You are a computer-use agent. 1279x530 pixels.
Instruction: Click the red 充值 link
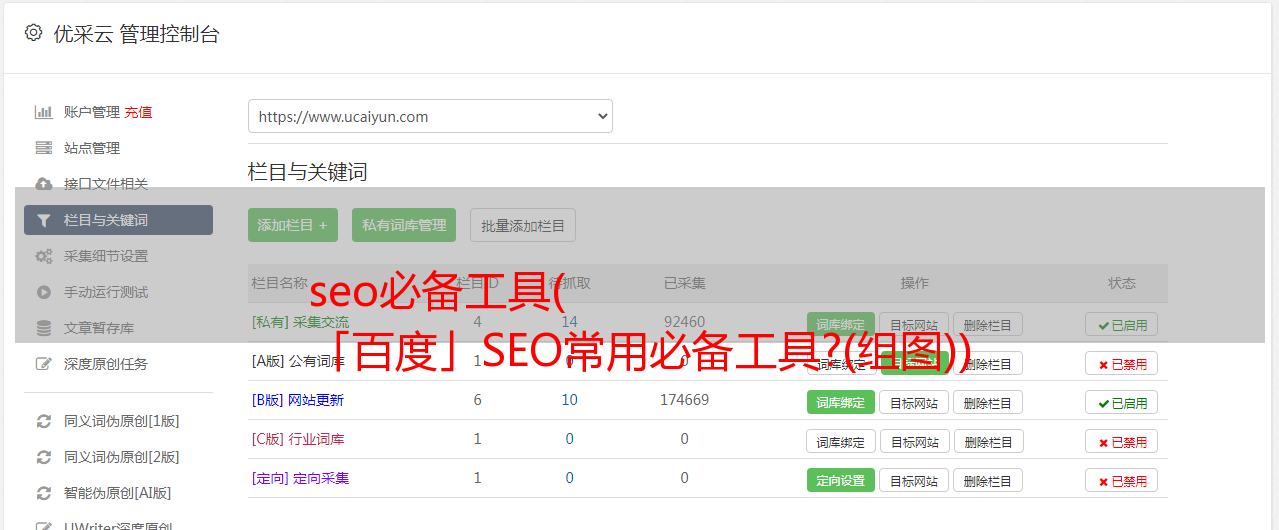pos(139,112)
